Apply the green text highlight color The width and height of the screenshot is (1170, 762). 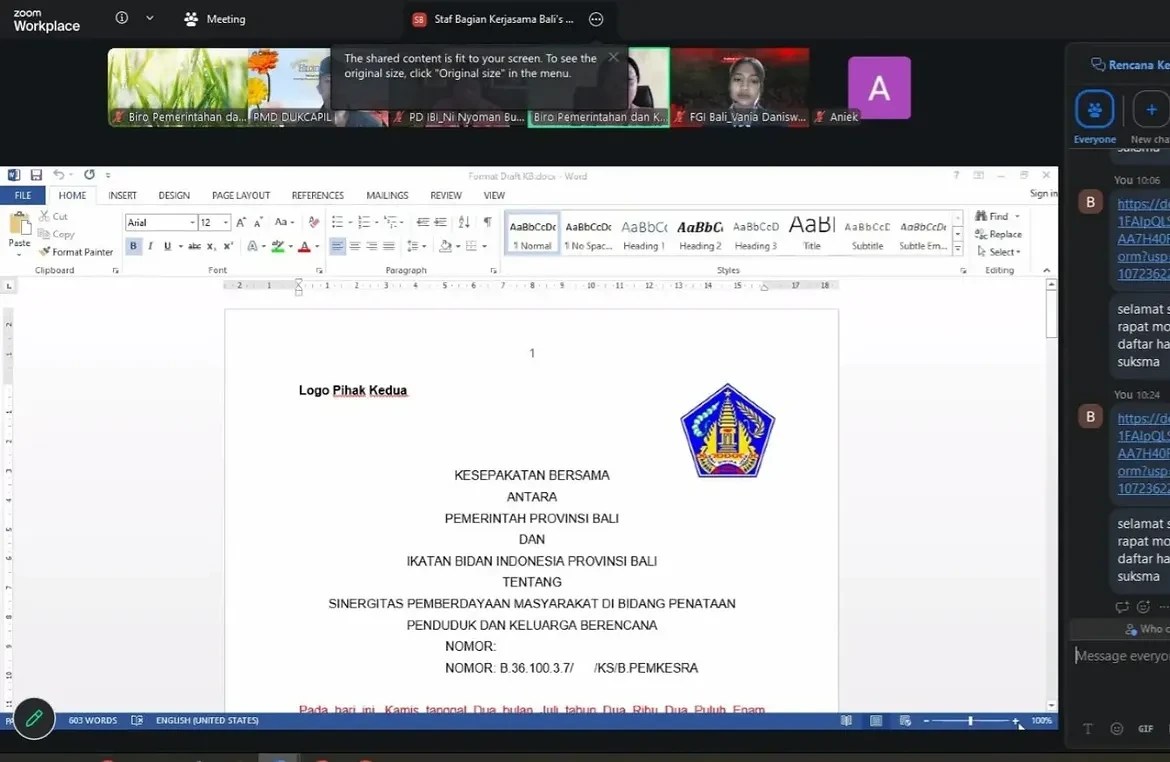tap(278, 246)
